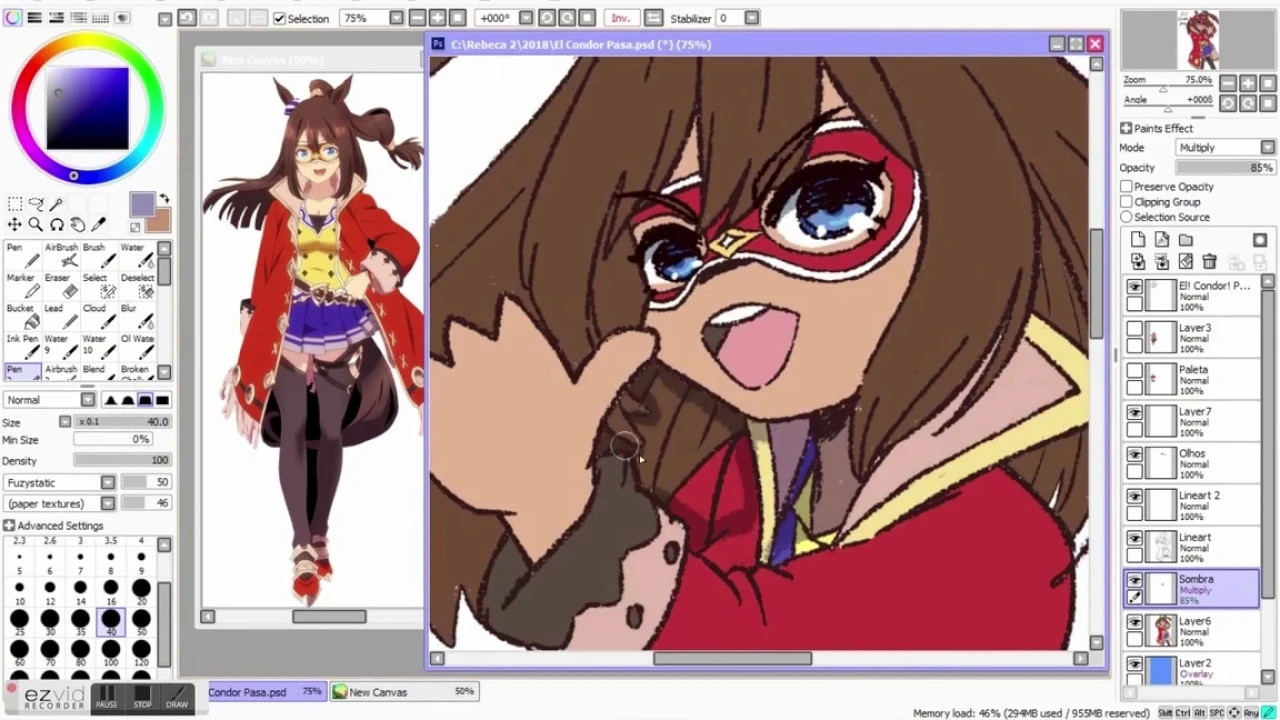Hide the Lineart 2 layer
This screenshot has height=720, width=1280.
tap(1134, 497)
